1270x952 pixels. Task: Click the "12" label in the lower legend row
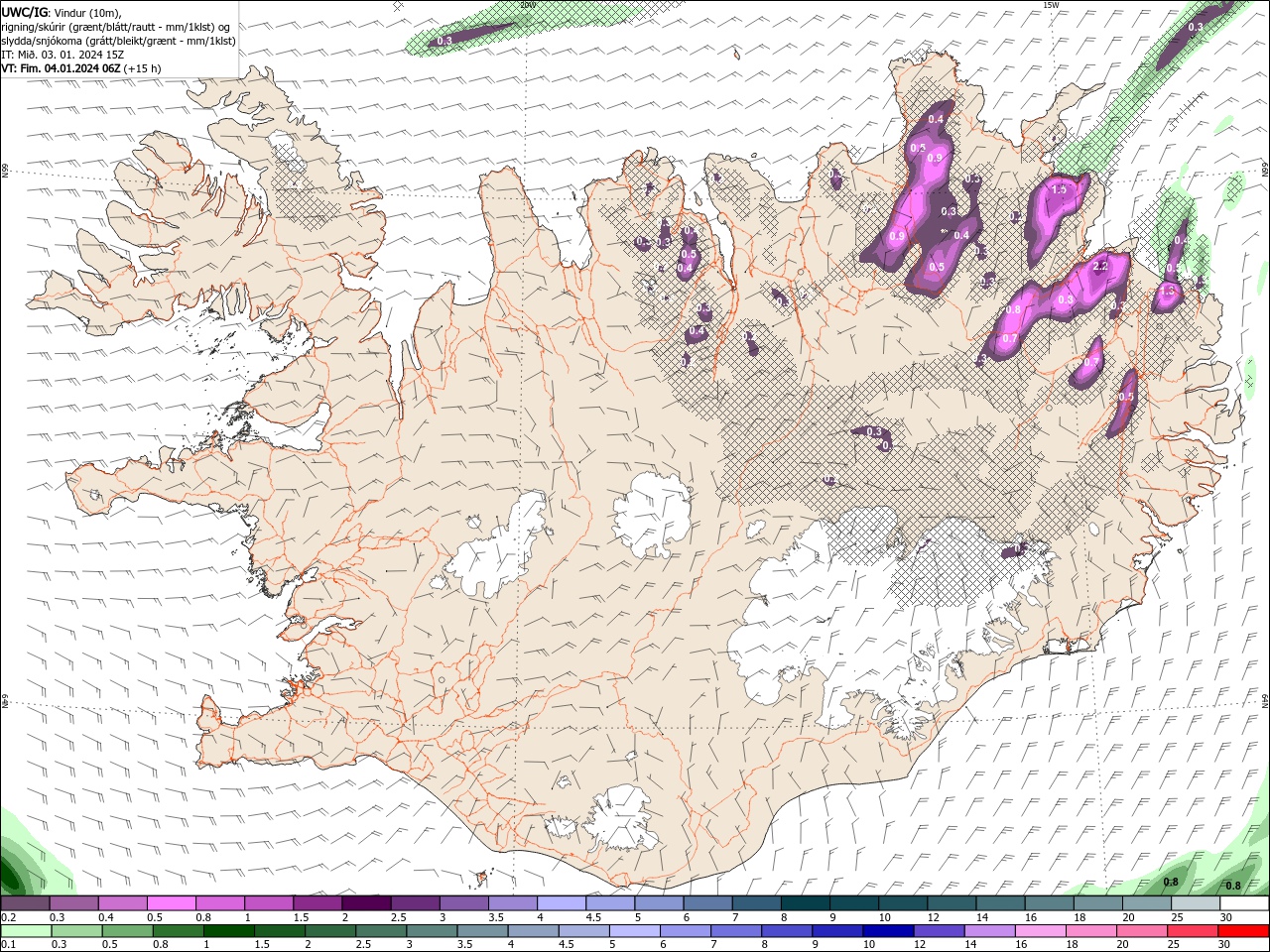coord(920,945)
